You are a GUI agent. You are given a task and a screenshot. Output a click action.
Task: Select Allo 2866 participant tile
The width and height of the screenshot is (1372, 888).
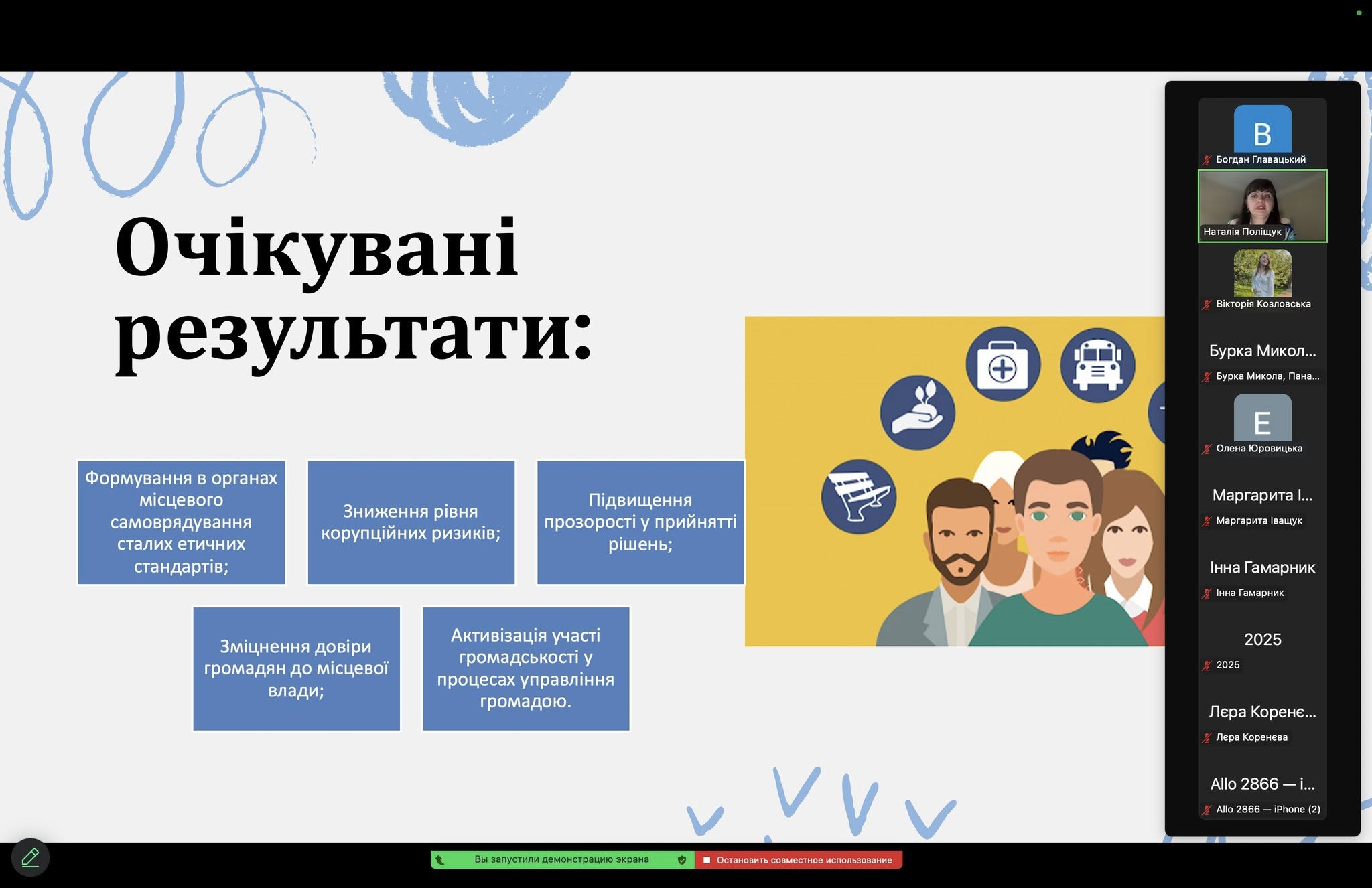[x=1262, y=784]
